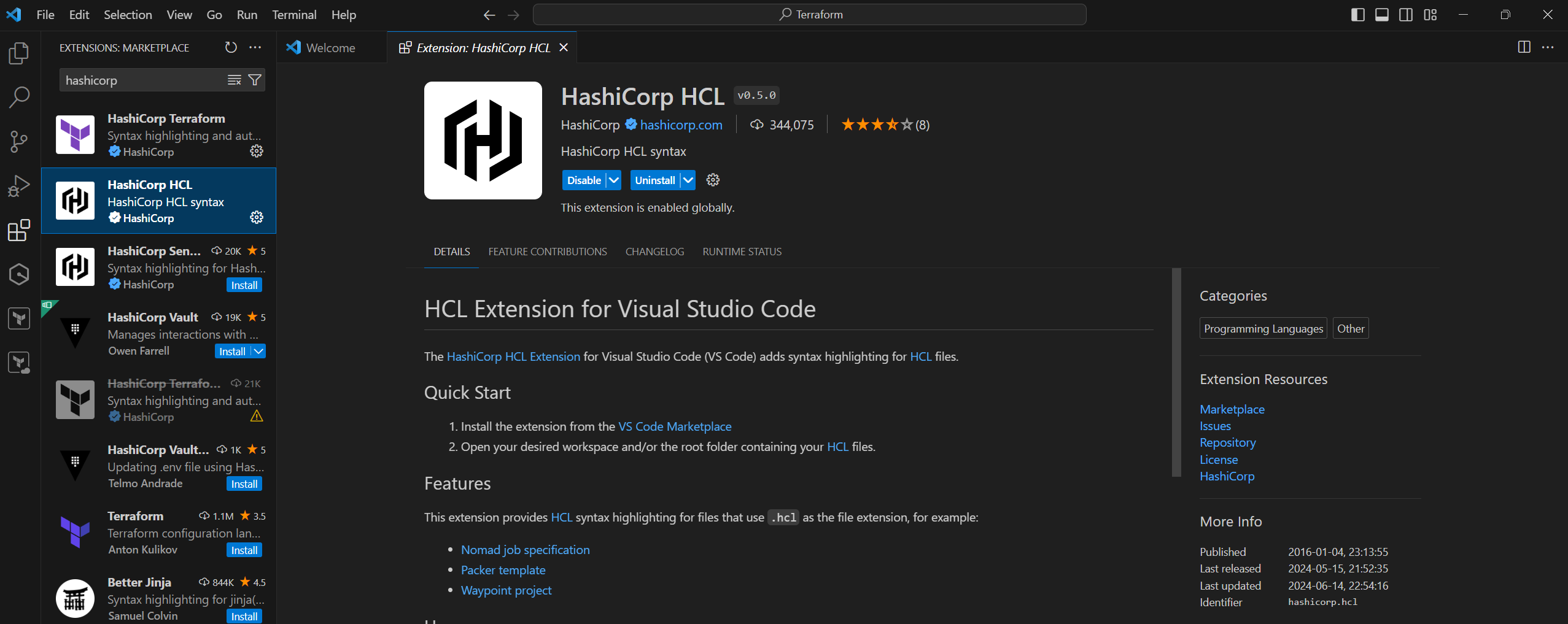Open the Extensions view icon

tap(19, 230)
